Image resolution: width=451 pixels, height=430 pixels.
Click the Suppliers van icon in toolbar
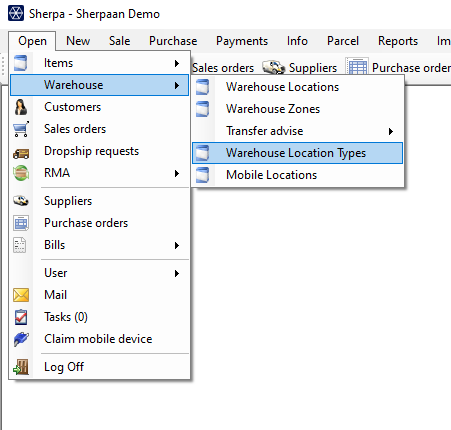coord(273,68)
